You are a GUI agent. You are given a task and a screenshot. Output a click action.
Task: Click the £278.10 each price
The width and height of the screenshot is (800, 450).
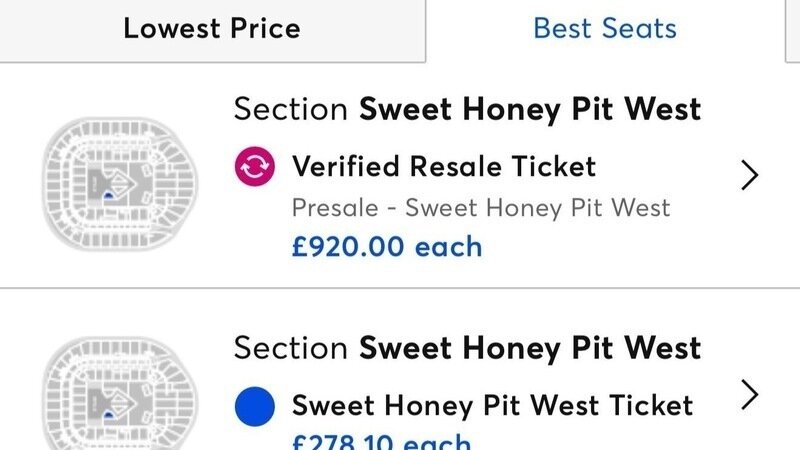click(x=380, y=441)
